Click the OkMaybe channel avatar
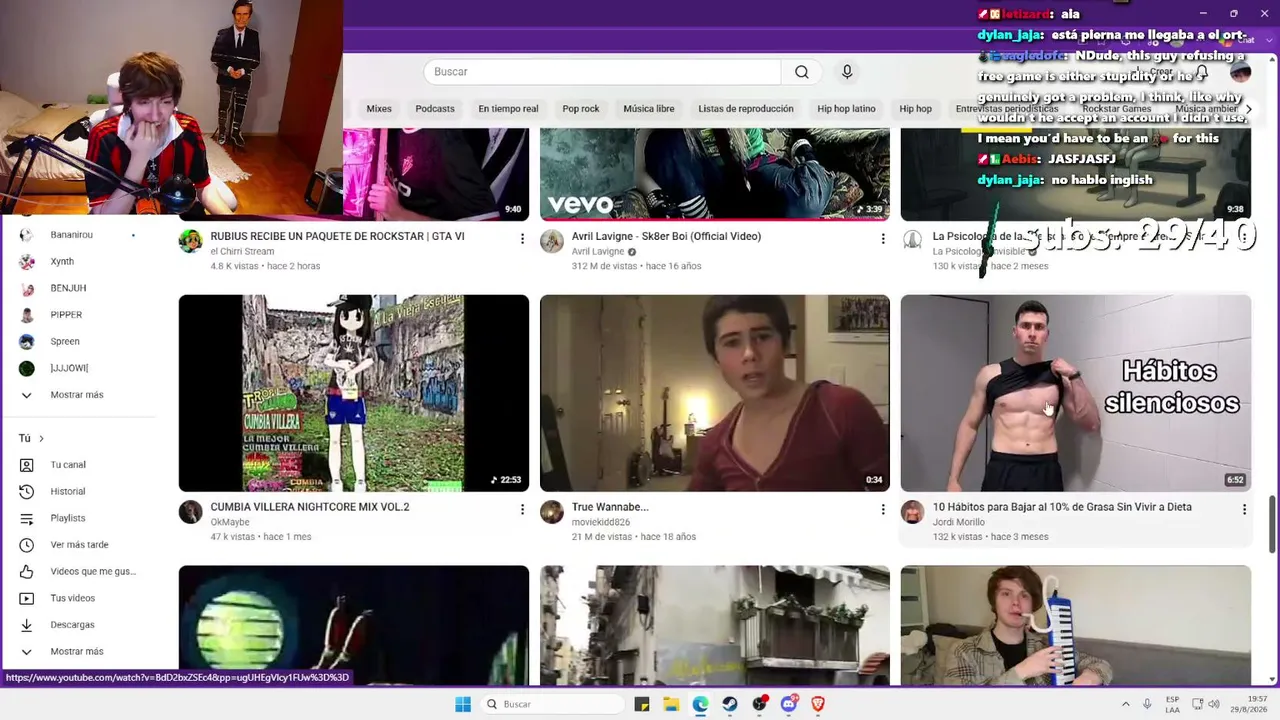 pyautogui.click(x=190, y=512)
